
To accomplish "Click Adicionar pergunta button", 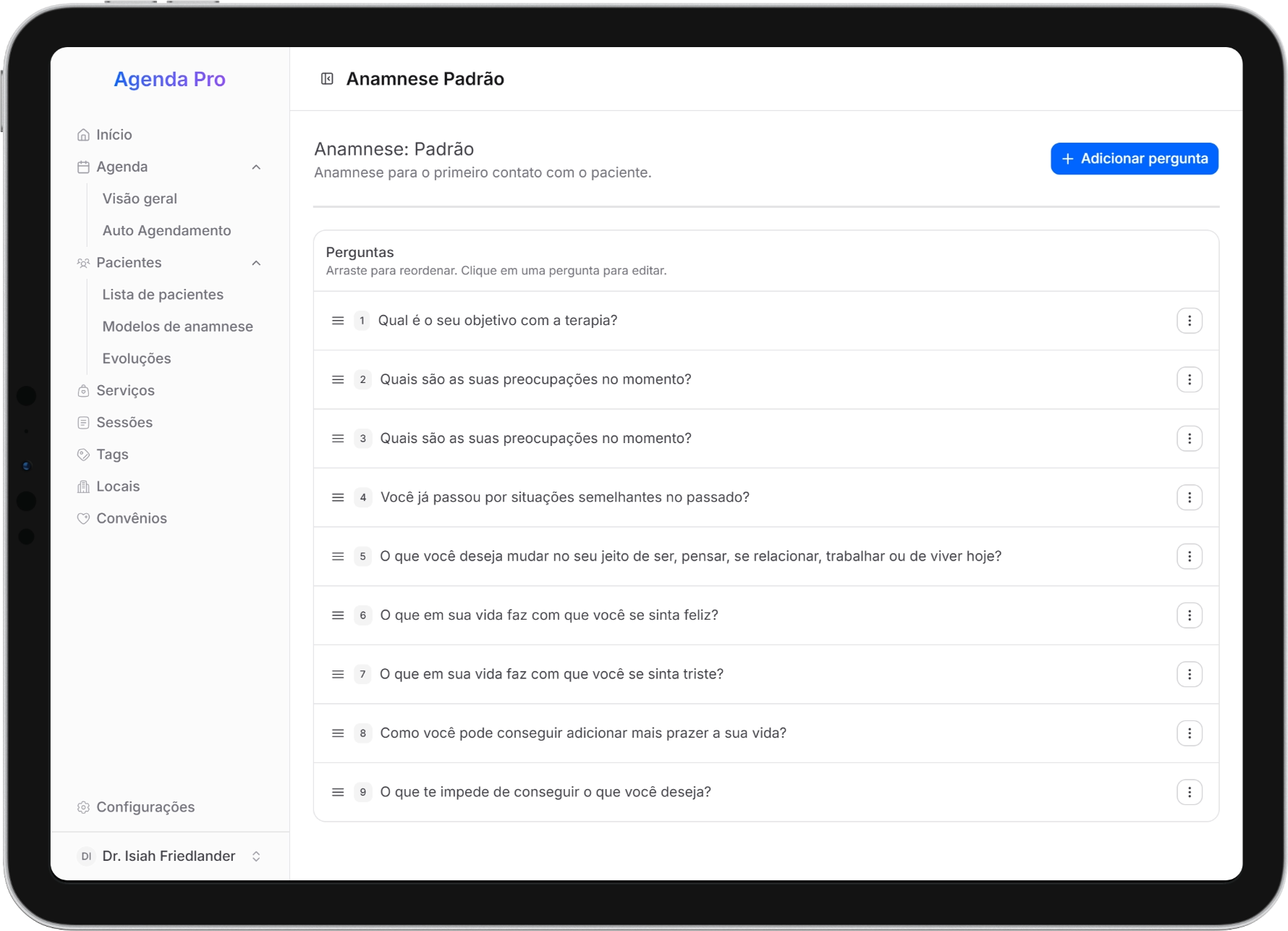I will click(x=1134, y=159).
